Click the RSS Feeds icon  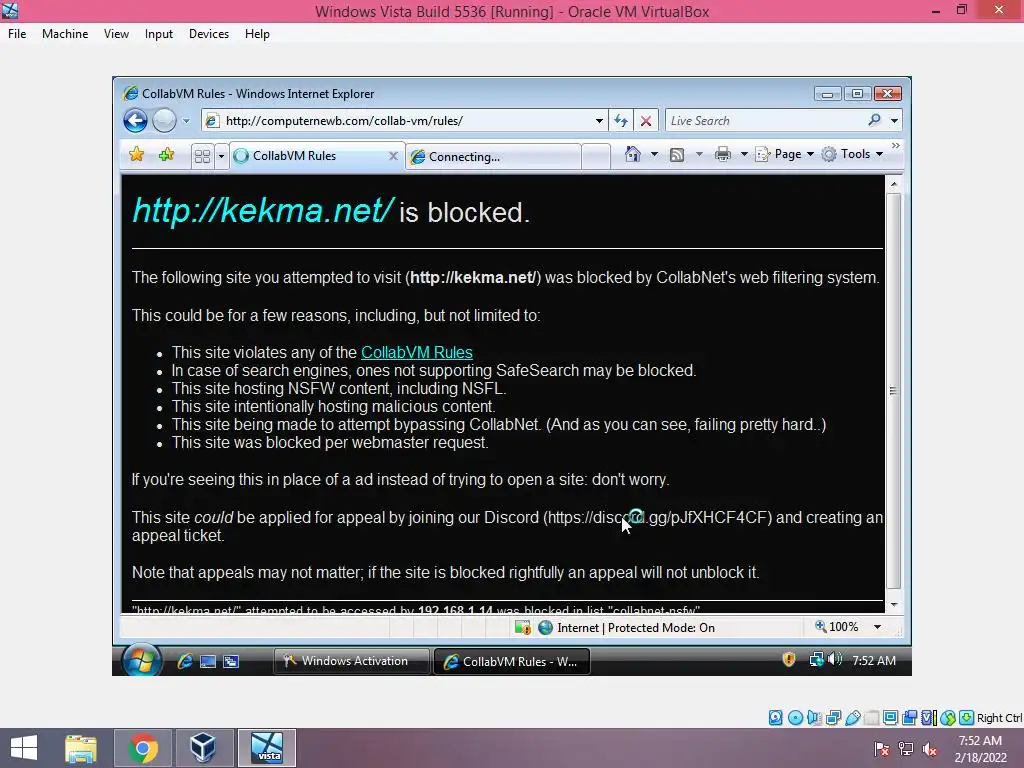(x=677, y=155)
